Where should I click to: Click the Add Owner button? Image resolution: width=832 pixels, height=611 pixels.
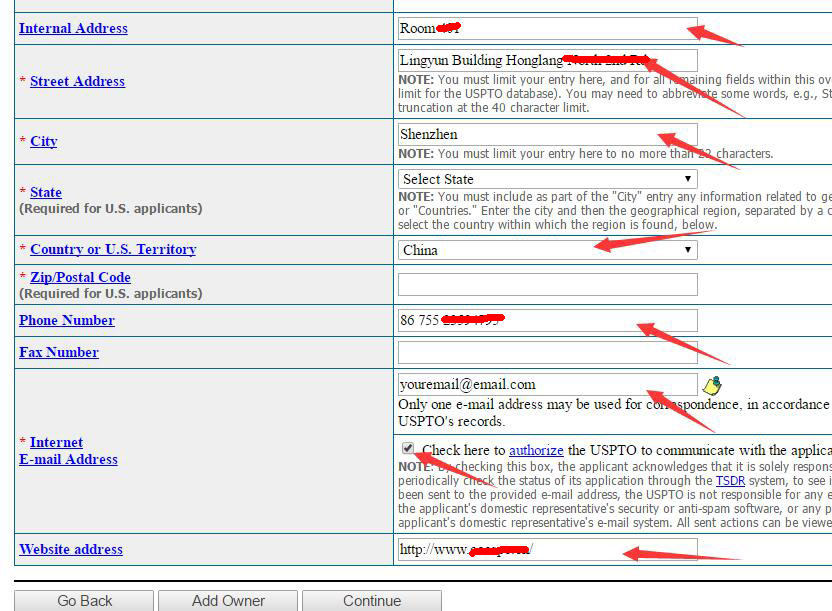[x=228, y=601]
